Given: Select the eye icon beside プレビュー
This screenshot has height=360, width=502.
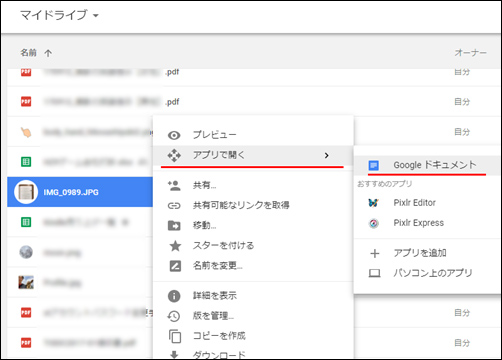Looking at the screenshot, I should click(174, 135).
